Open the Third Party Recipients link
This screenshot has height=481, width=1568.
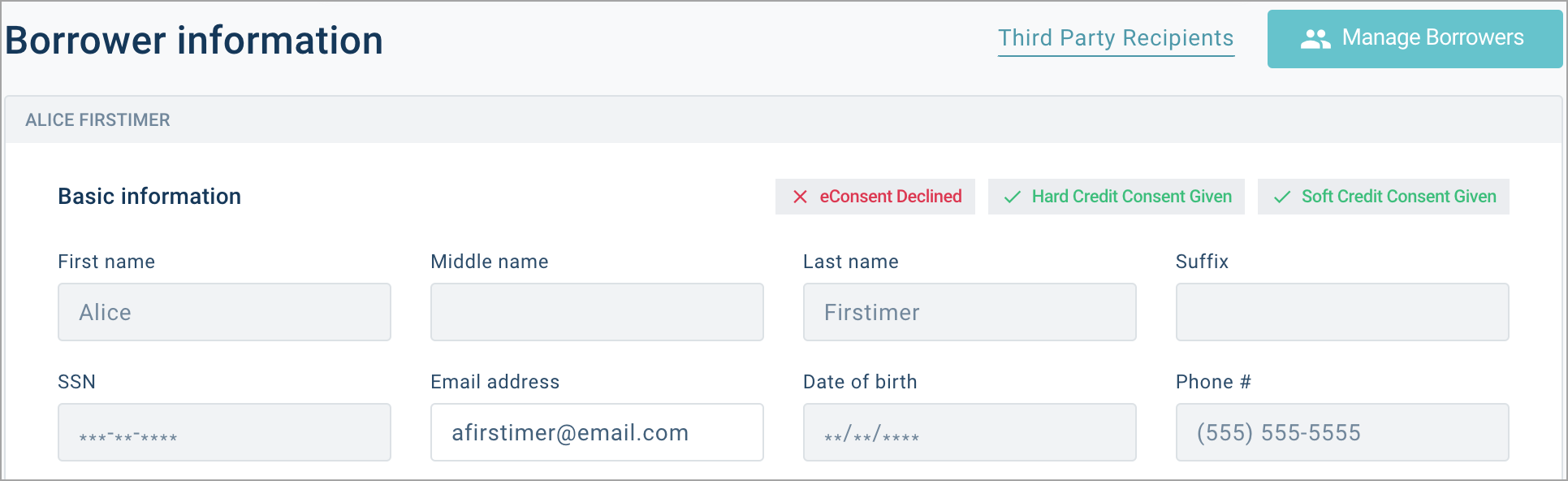1115,38
